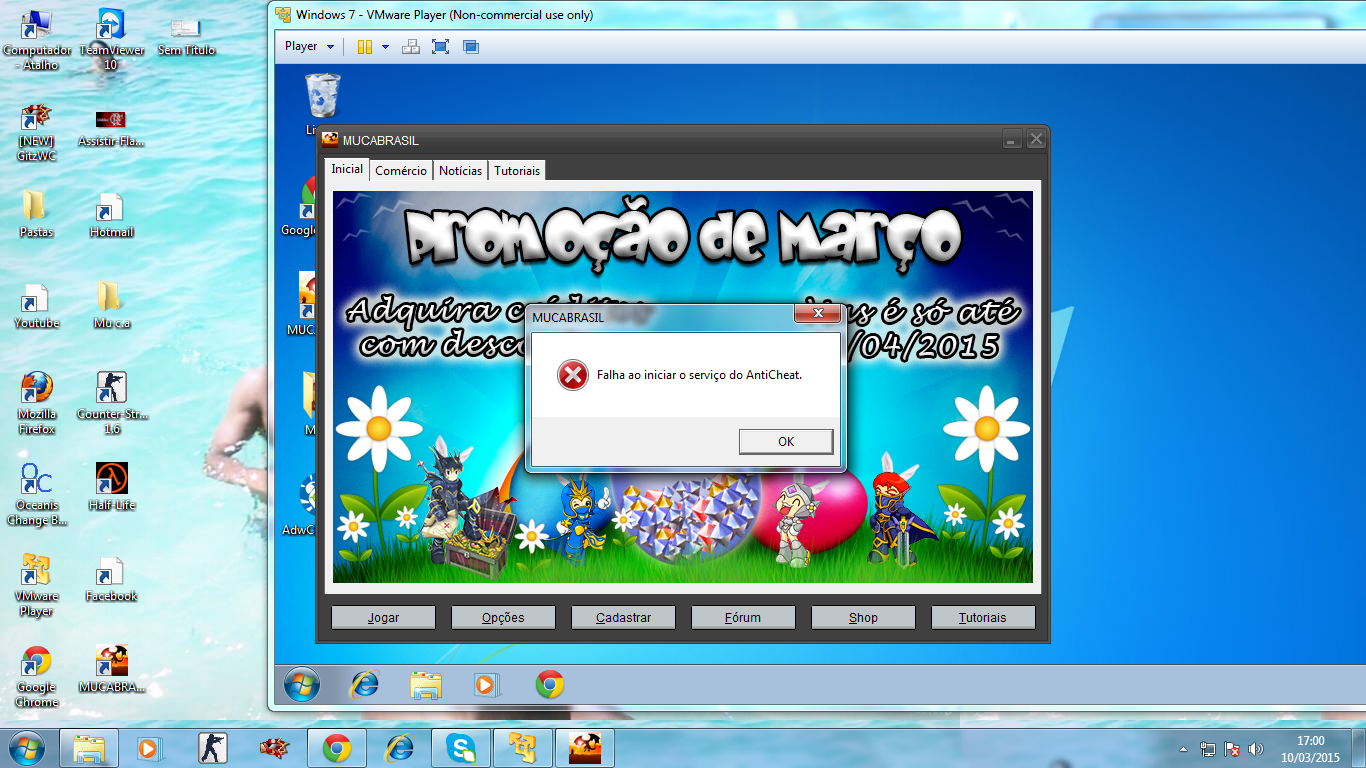The height and width of the screenshot is (768, 1366).
Task: Click Send Ctrl+Alt+Del icon in VMware toolbar
Action: tap(410, 47)
